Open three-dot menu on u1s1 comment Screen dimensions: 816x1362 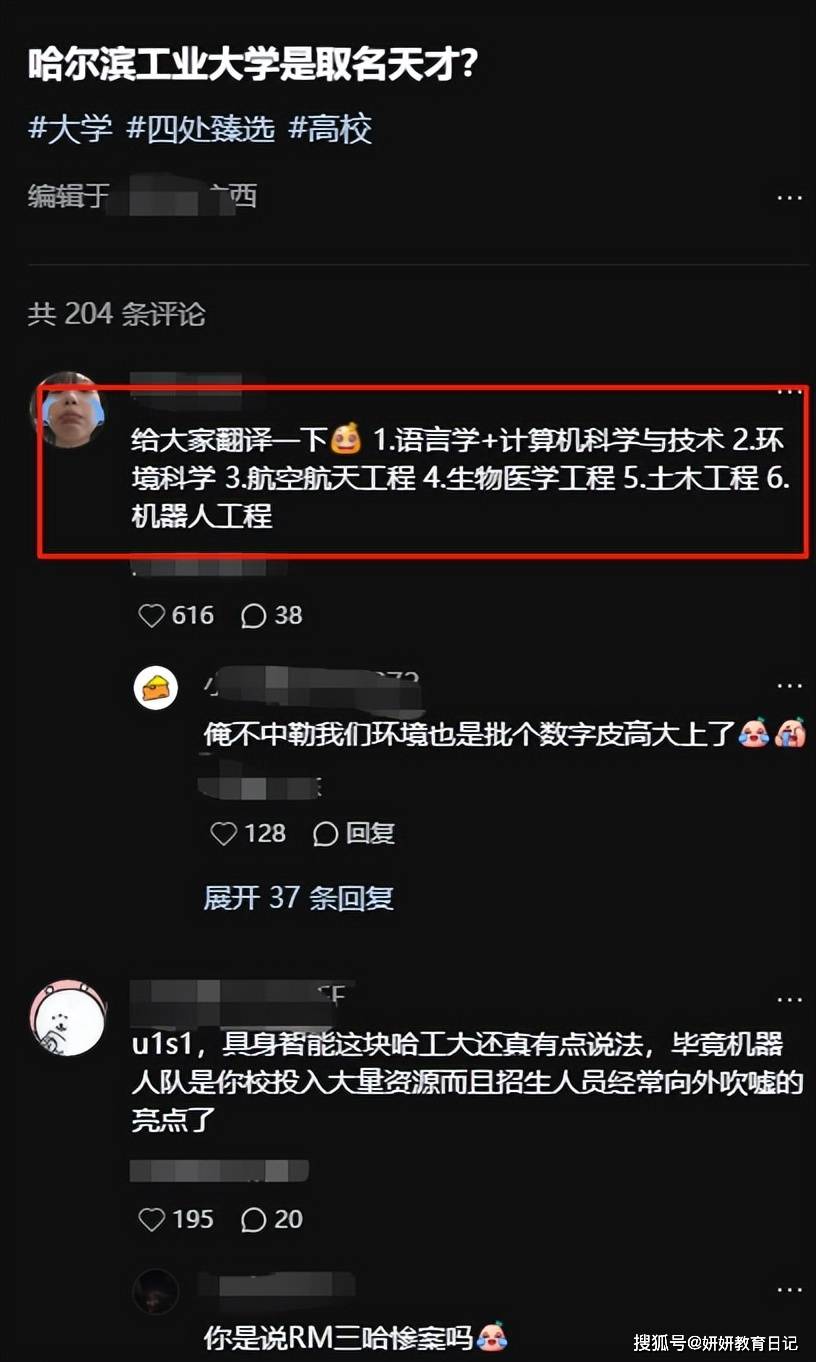click(790, 1000)
